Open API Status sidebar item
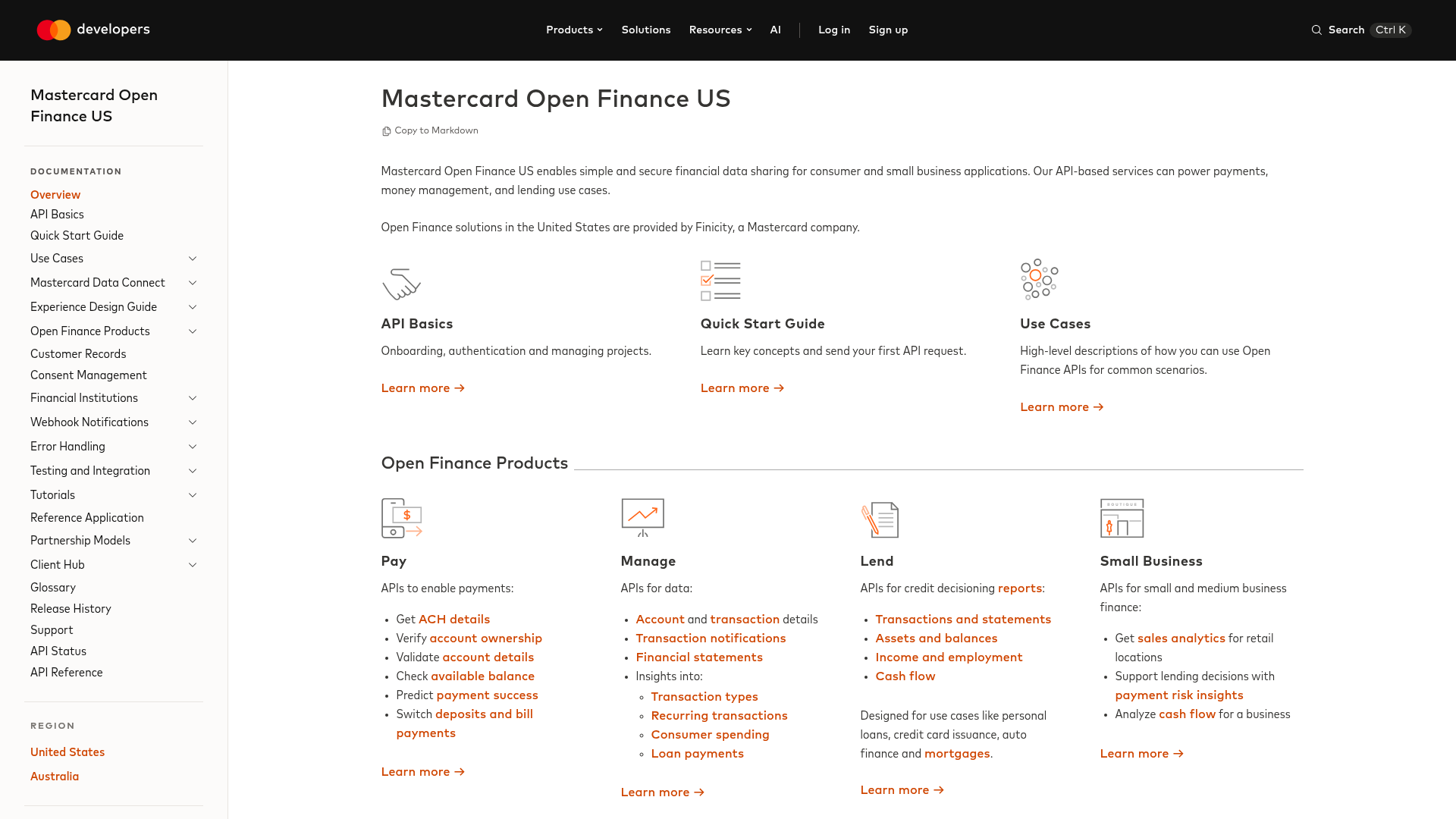Viewport: 1456px width, 819px height. [x=58, y=651]
